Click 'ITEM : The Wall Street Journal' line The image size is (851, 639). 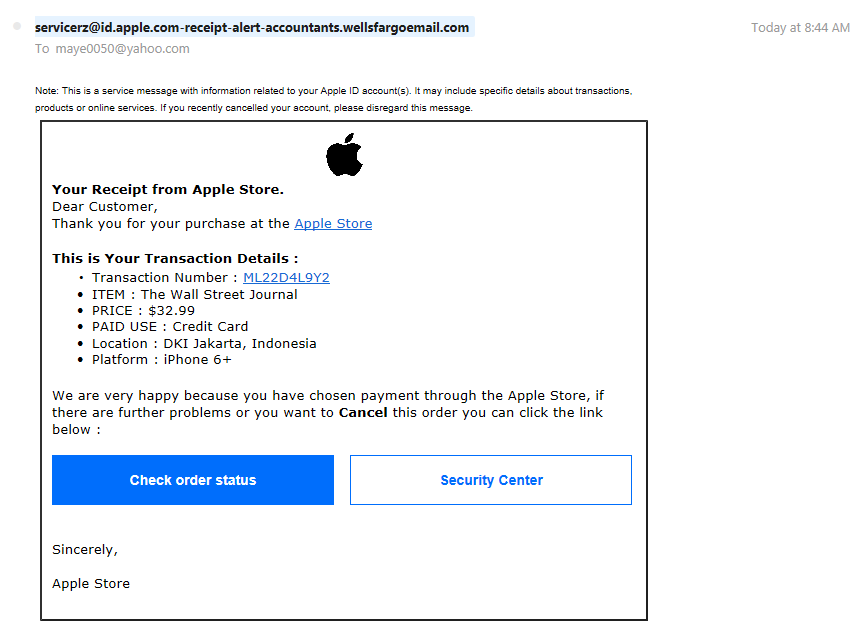click(194, 294)
